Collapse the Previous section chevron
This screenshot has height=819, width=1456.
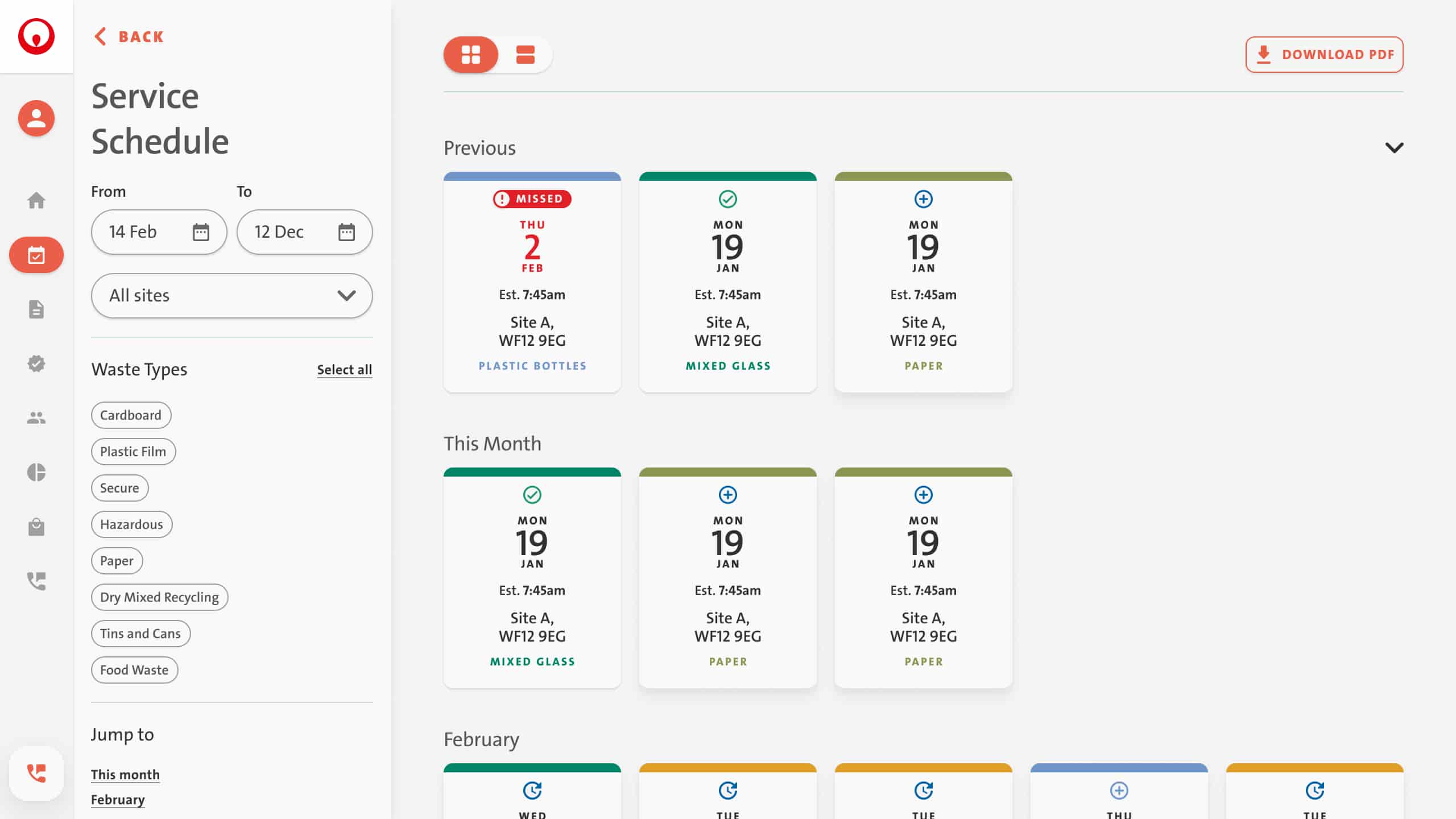[1394, 148]
